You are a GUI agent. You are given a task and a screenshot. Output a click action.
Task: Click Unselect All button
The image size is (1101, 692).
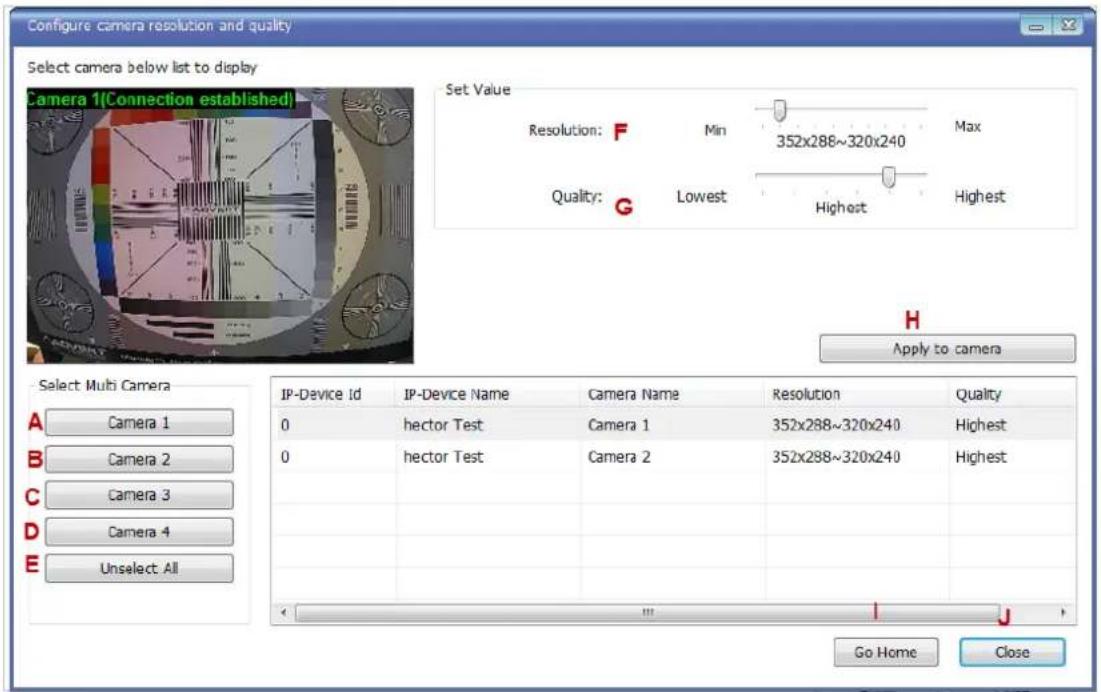[x=139, y=568]
